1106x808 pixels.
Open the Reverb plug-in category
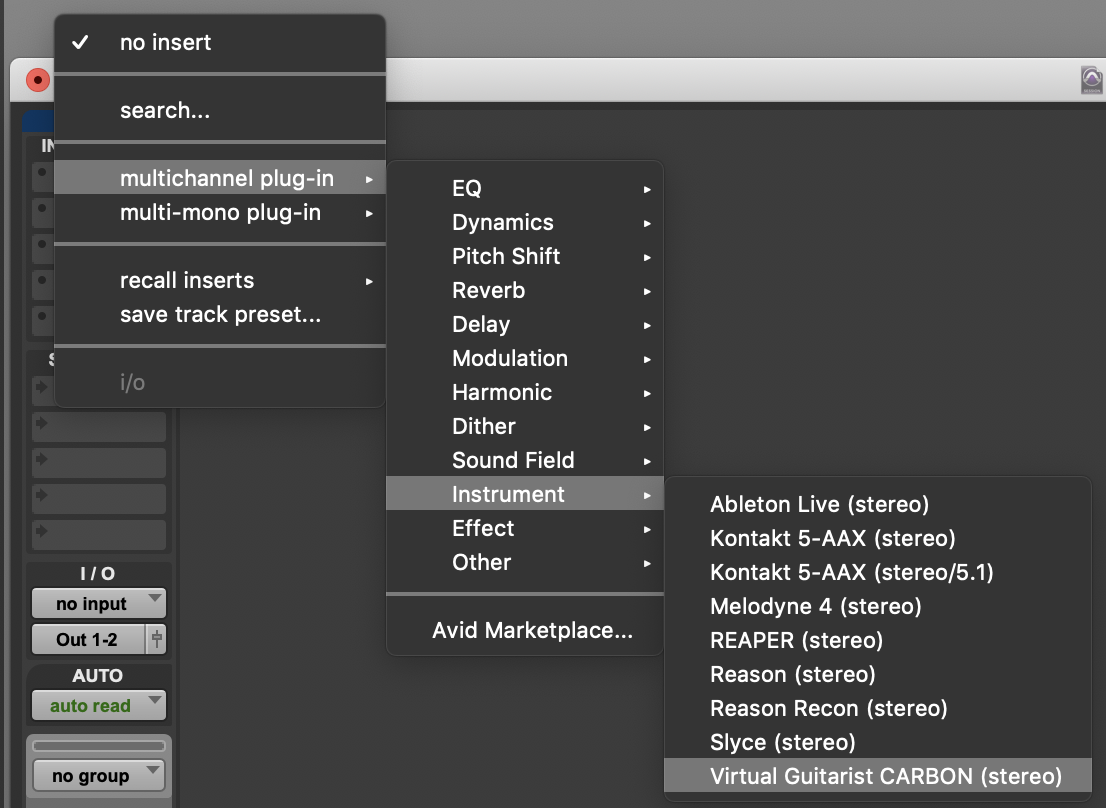(525, 290)
